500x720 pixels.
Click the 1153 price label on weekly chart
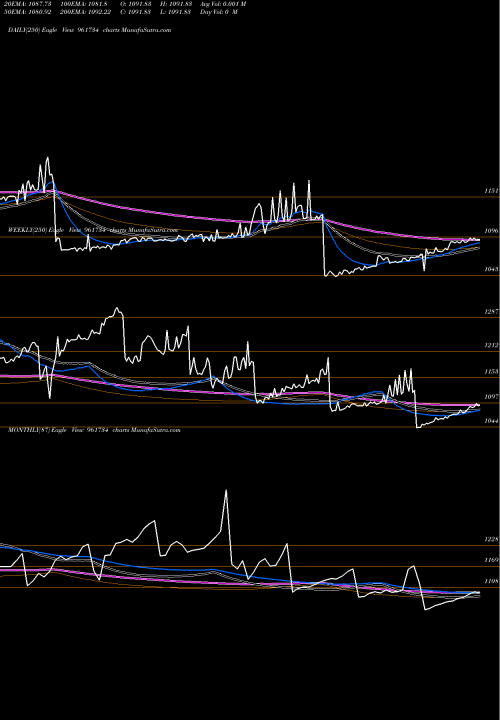click(x=491, y=371)
